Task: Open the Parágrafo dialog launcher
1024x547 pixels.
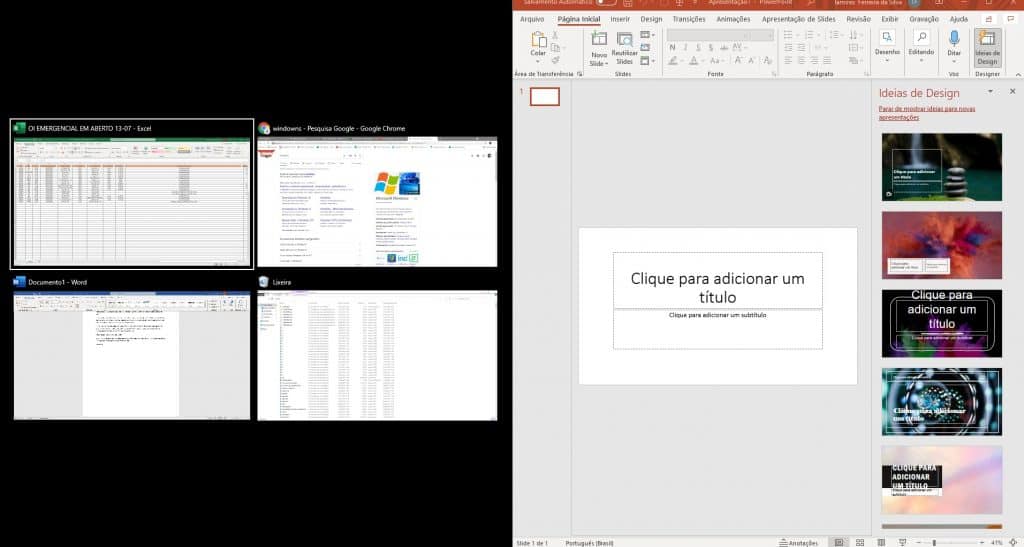Action: point(867,74)
